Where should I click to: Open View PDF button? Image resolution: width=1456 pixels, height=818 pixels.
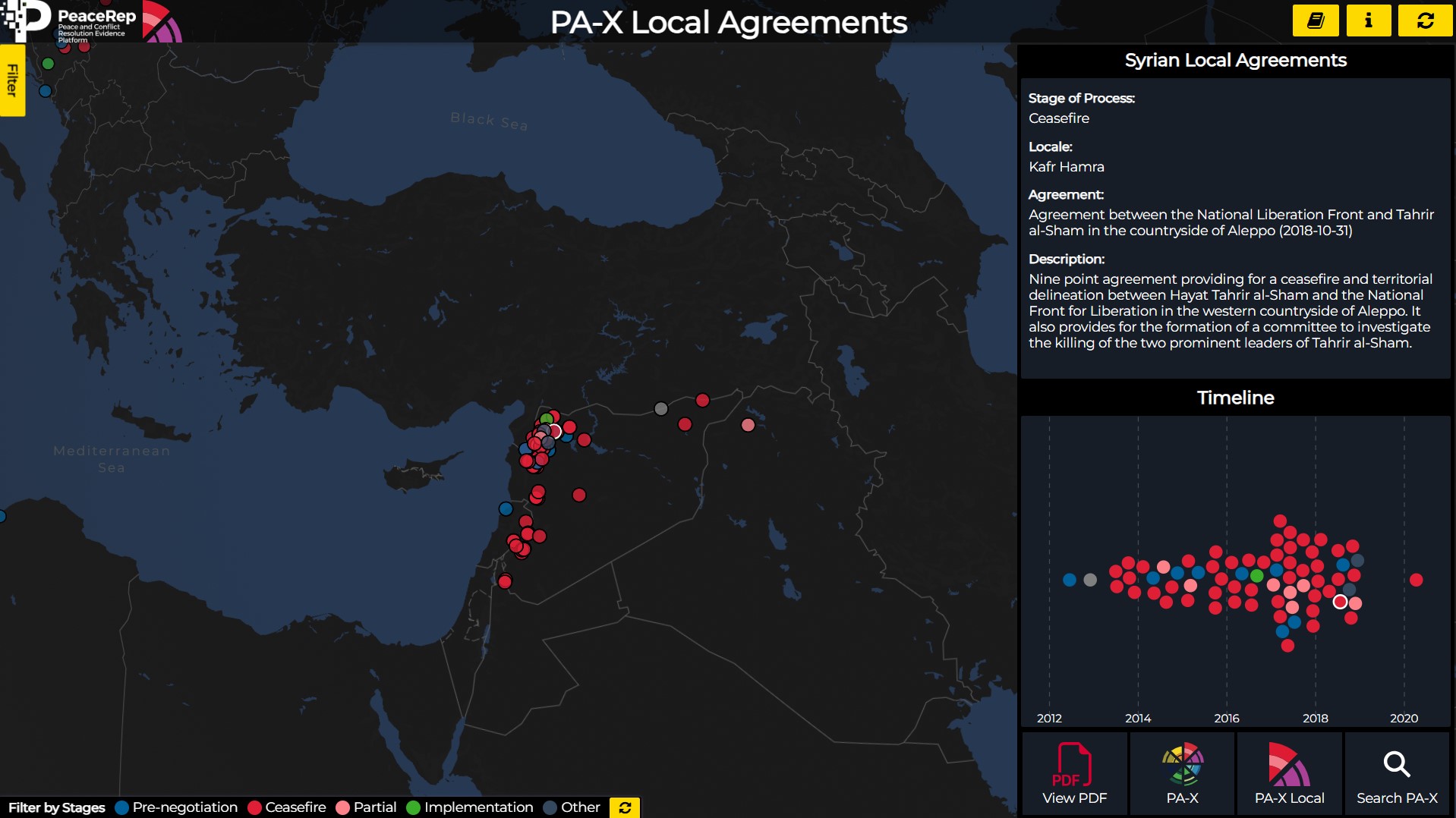[1074, 773]
